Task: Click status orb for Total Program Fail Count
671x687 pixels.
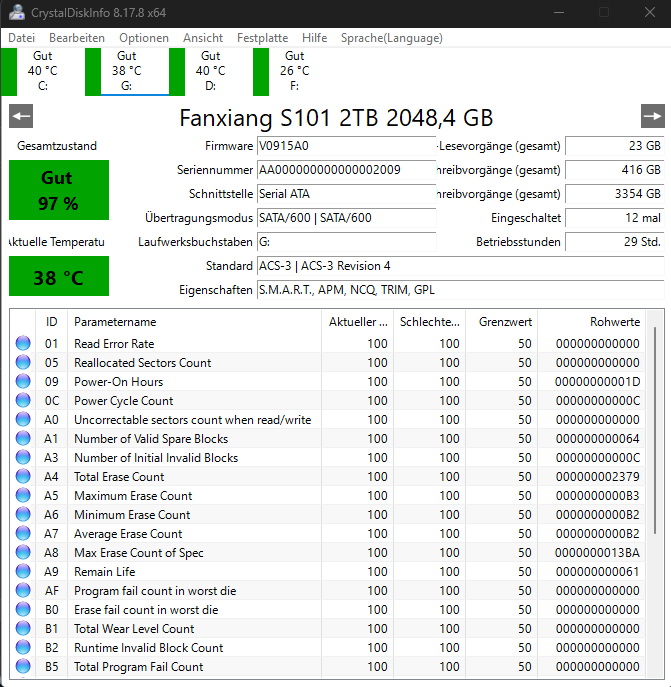Action: [x=23, y=666]
